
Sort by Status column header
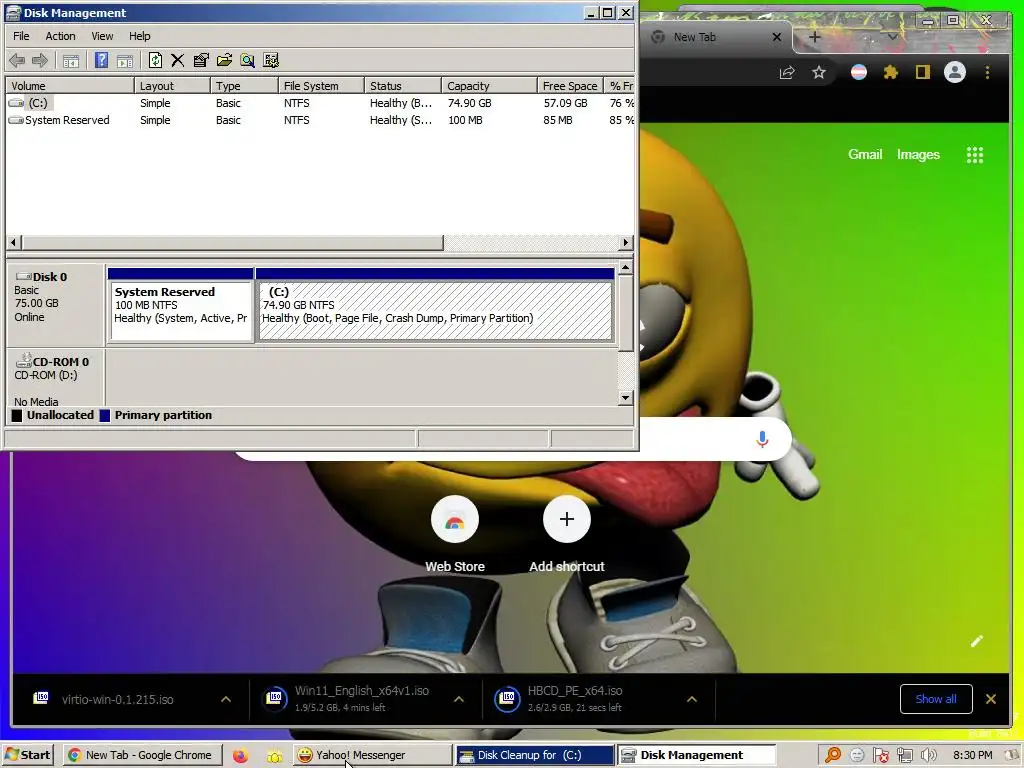coord(402,86)
